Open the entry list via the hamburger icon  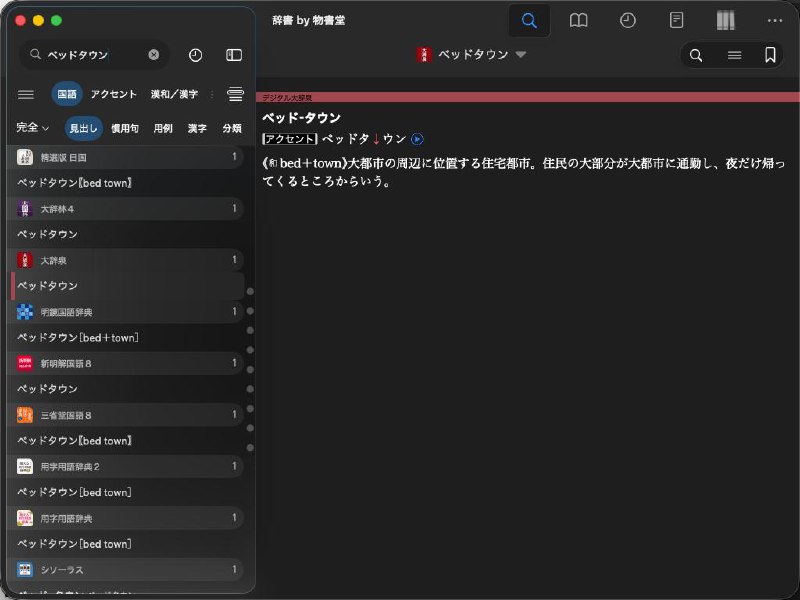coord(737,56)
